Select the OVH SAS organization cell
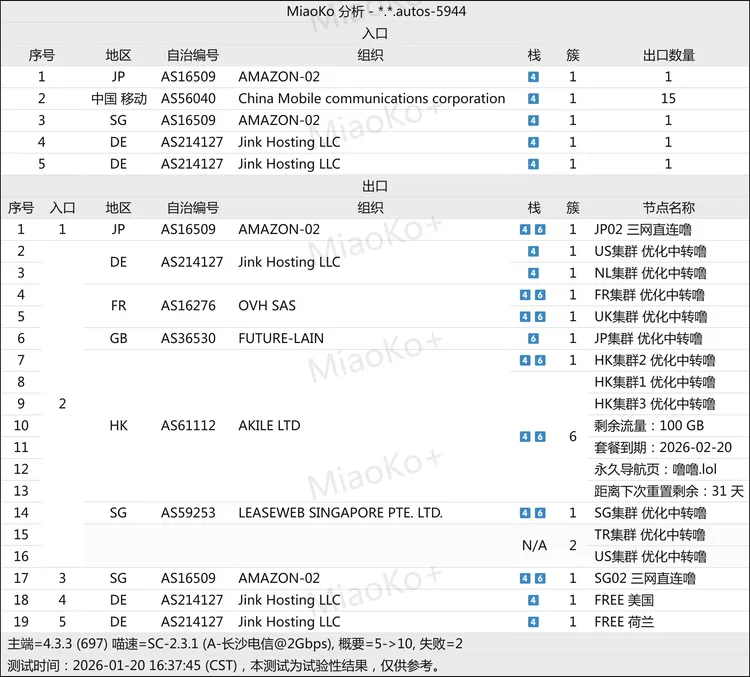The height and width of the screenshot is (677, 750). (x=267, y=306)
